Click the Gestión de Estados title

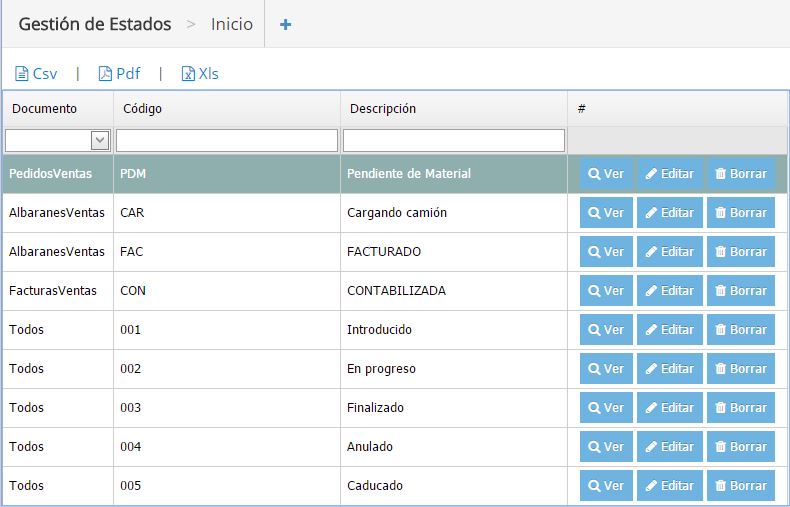pyautogui.click(x=95, y=24)
